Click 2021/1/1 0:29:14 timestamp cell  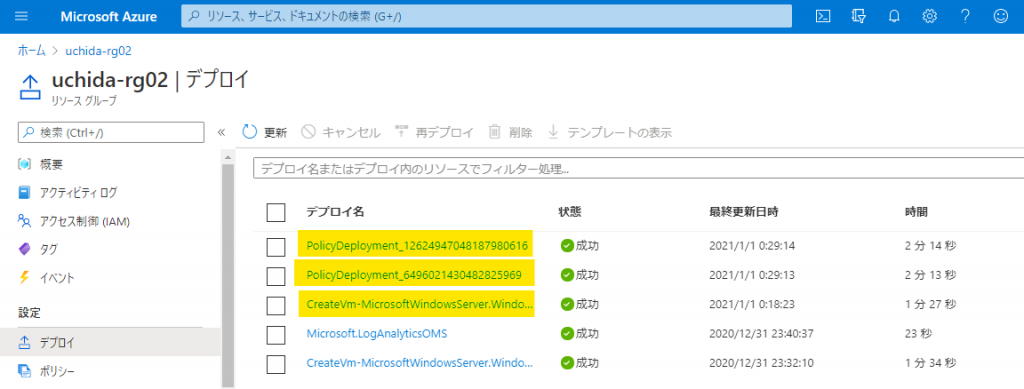pyautogui.click(x=752, y=246)
